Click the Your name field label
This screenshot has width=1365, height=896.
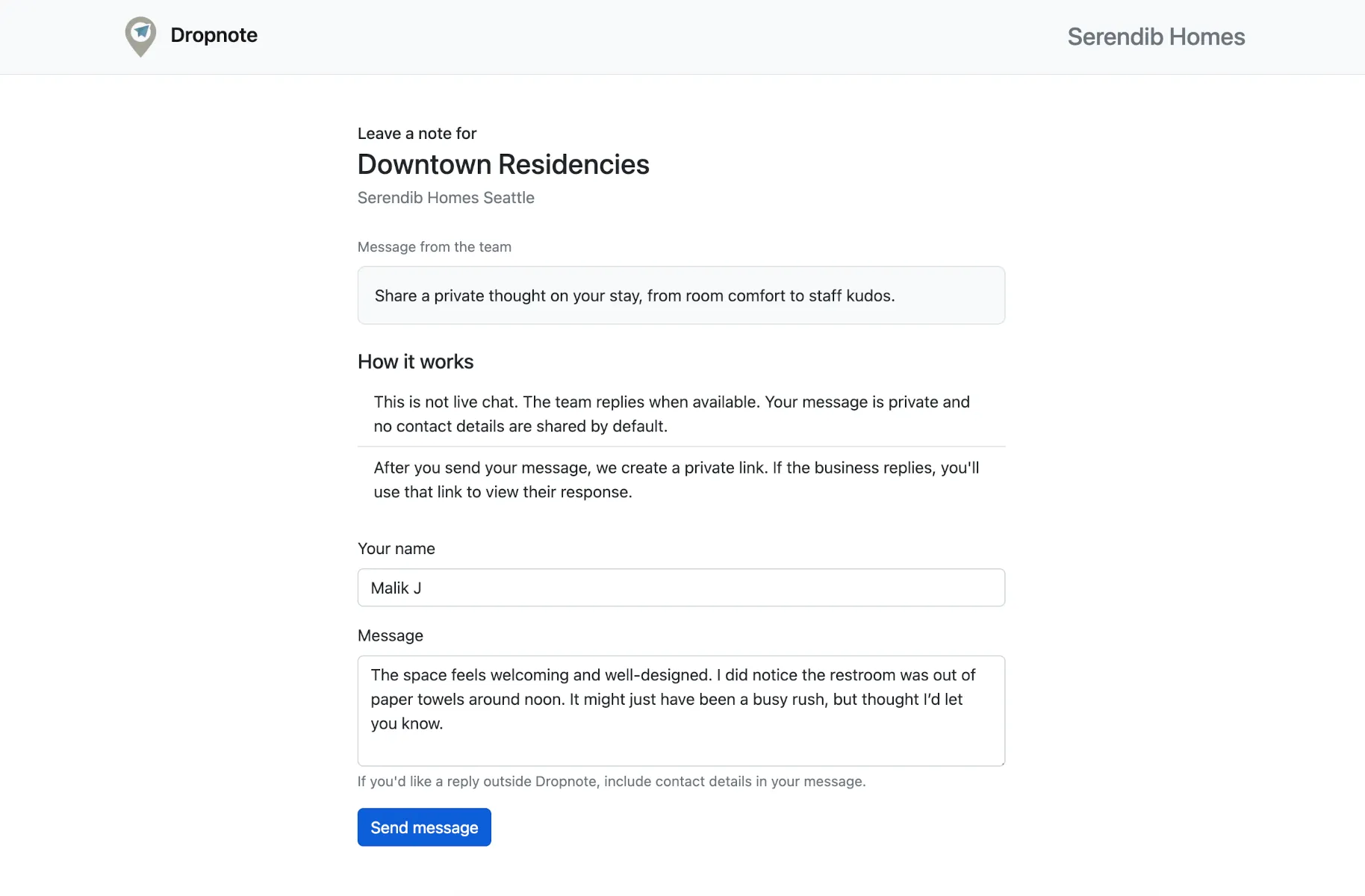pos(396,549)
